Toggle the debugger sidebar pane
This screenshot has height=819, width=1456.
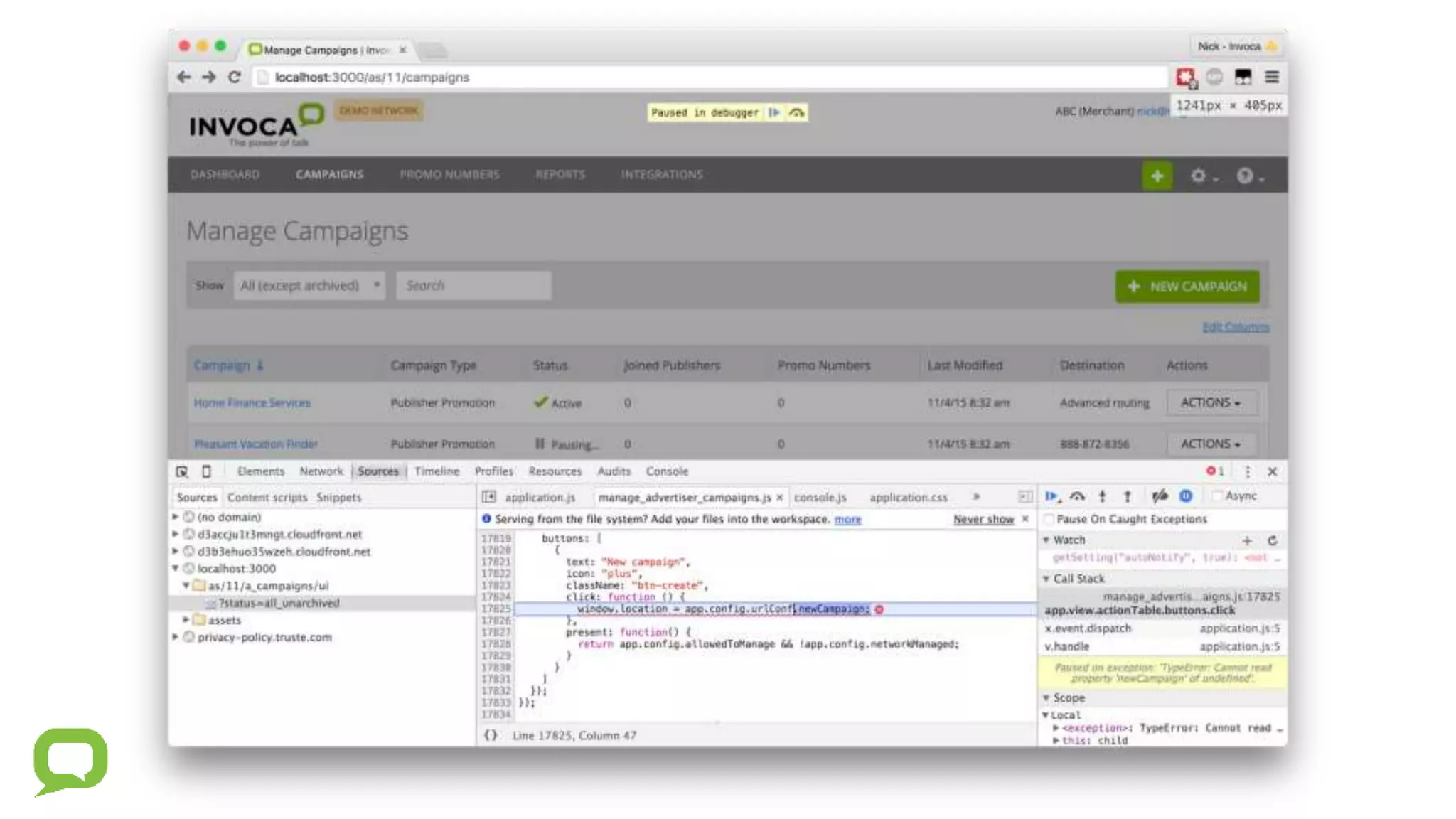pos(1025,497)
